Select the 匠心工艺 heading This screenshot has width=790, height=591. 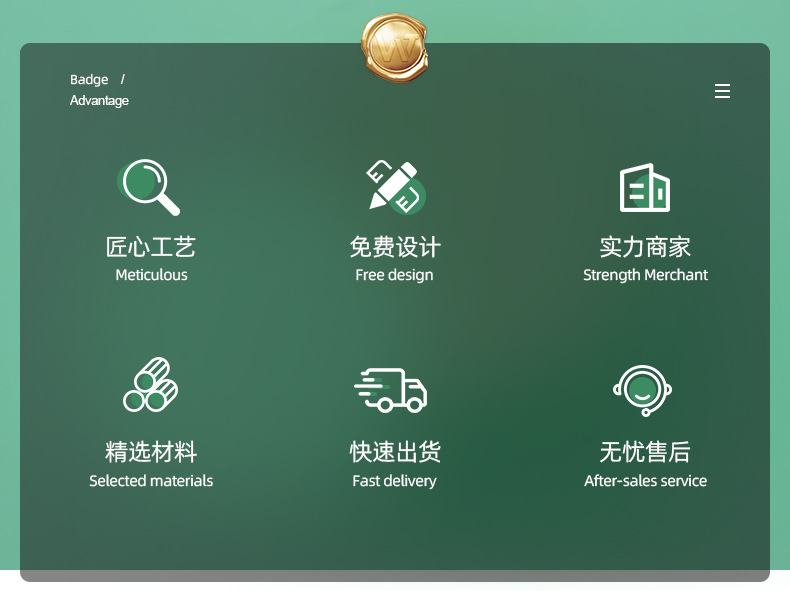(151, 247)
